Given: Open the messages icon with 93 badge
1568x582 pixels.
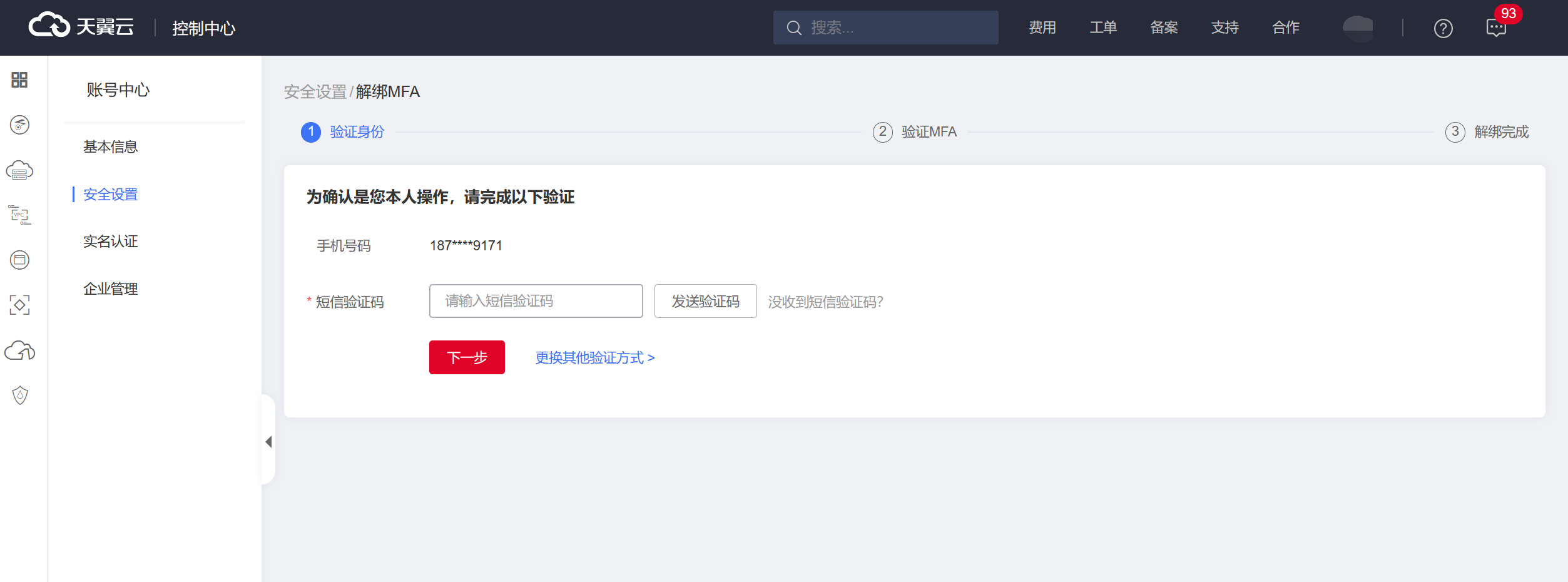Looking at the screenshot, I should click(x=1496, y=28).
